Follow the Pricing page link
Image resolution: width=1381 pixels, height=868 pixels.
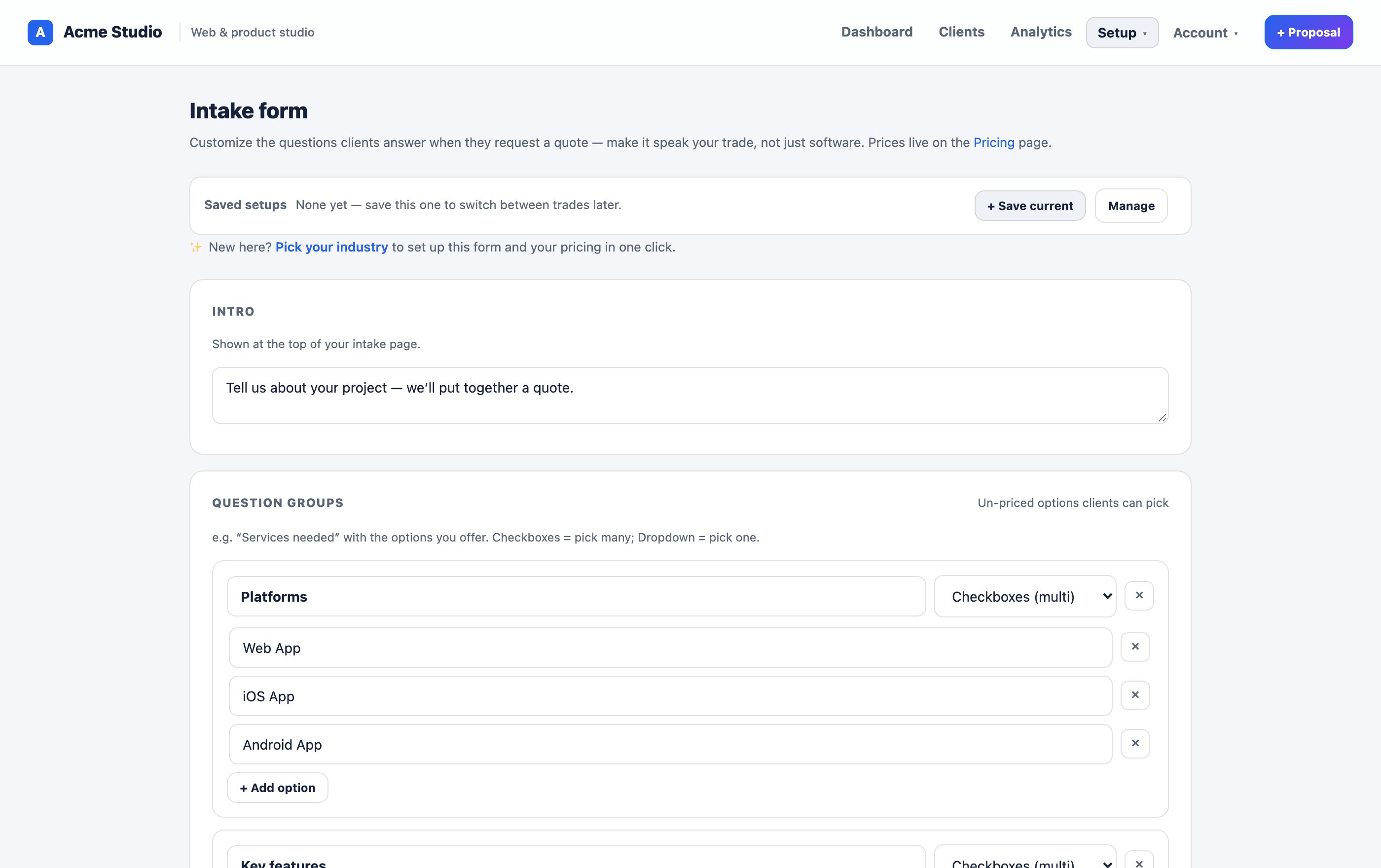[993, 143]
